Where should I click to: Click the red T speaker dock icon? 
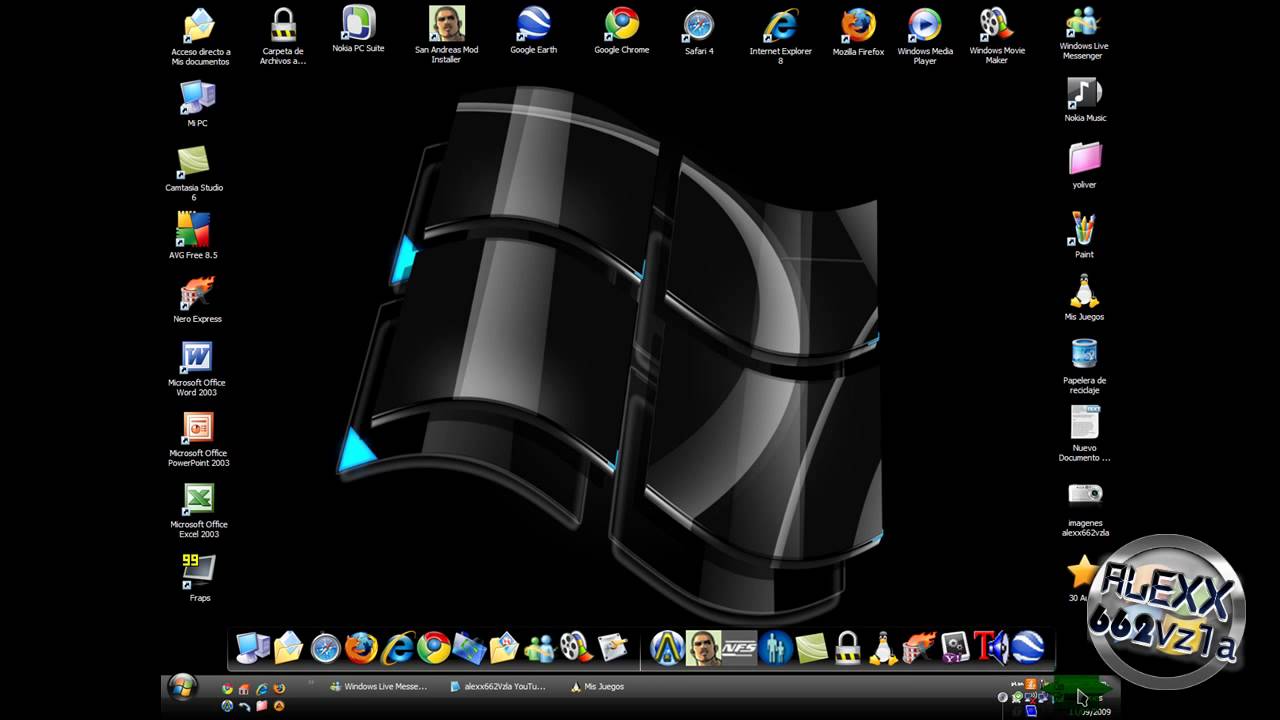991,648
